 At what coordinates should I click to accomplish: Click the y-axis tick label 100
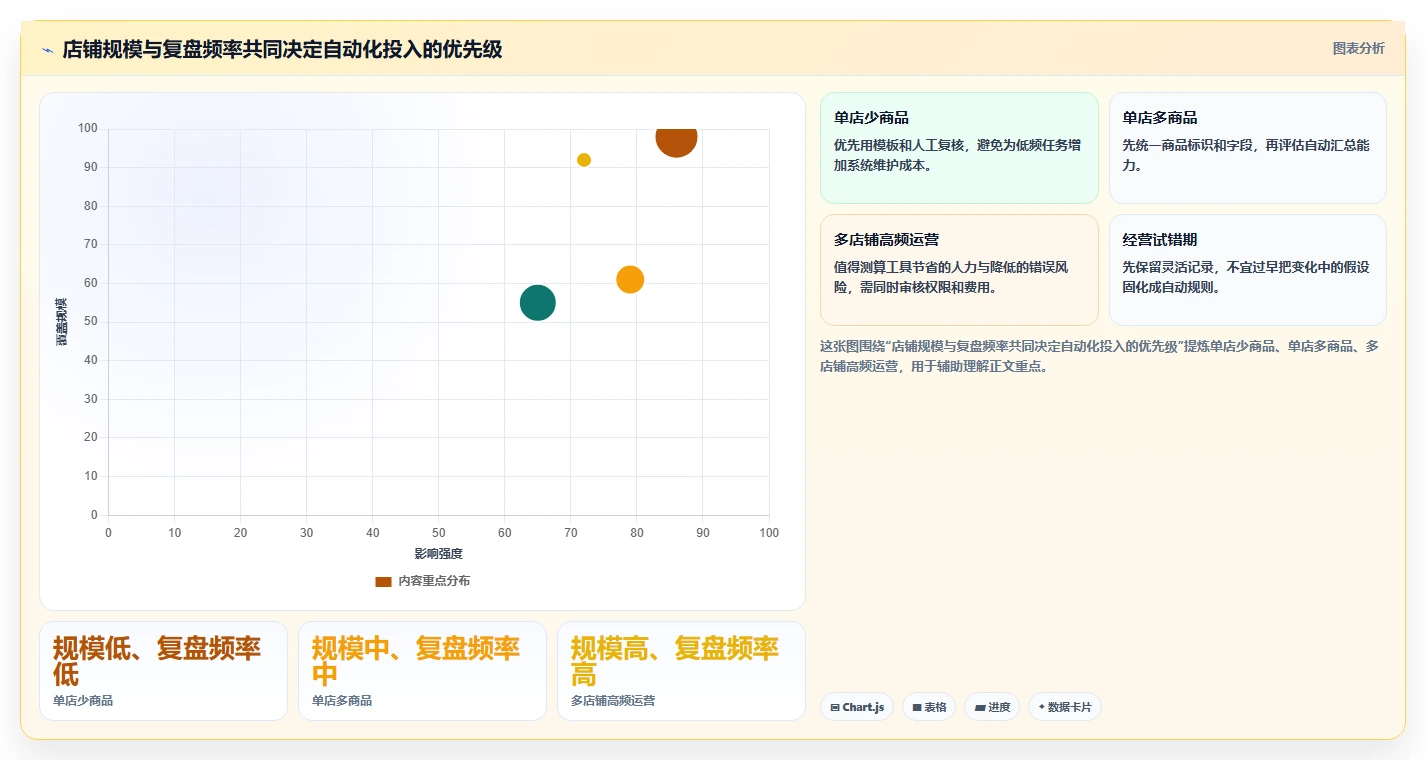coord(87,128)
